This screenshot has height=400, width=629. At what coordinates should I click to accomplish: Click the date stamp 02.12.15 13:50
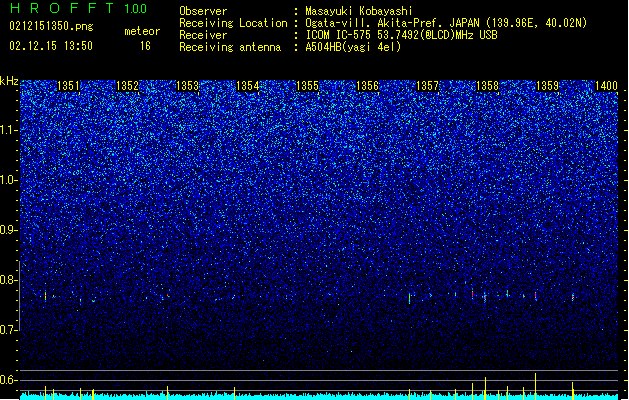(51, 46)
